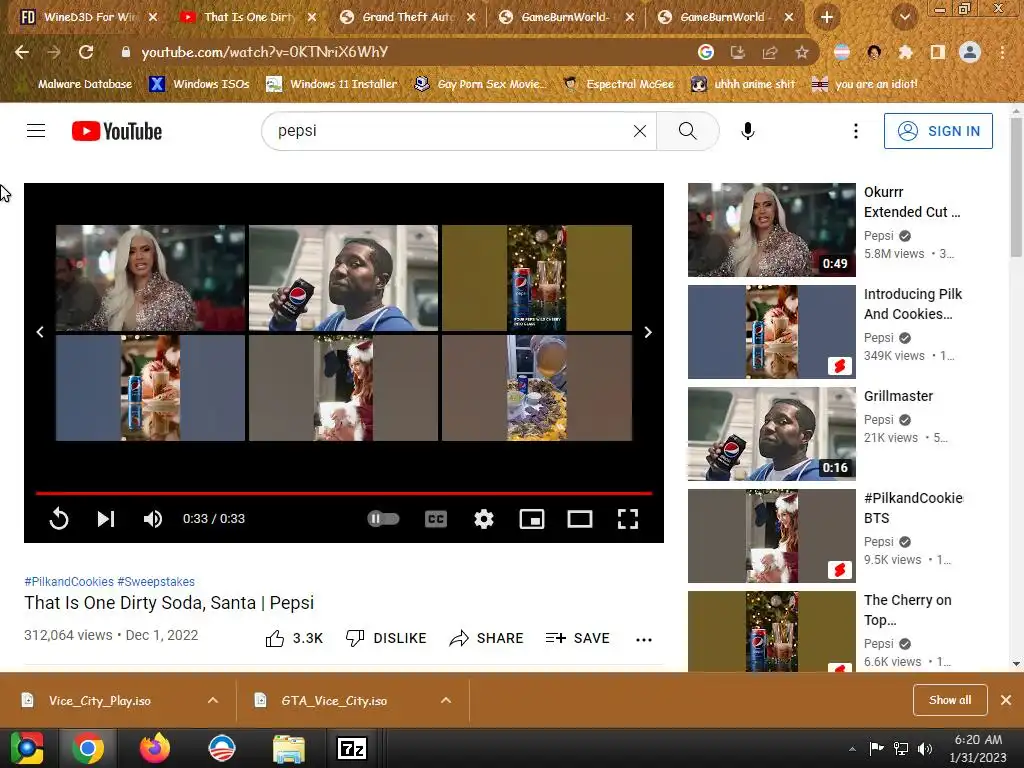Open video player settings gear

click(484, 519)
